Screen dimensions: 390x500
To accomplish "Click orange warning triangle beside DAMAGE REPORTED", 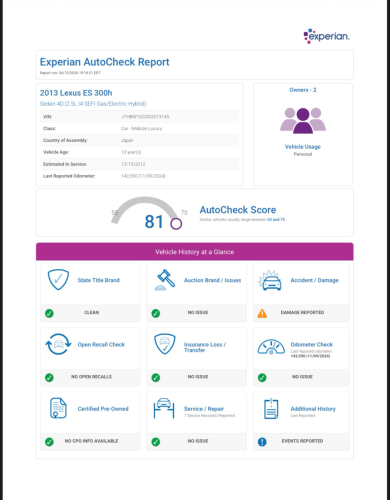I will (262, 313).
